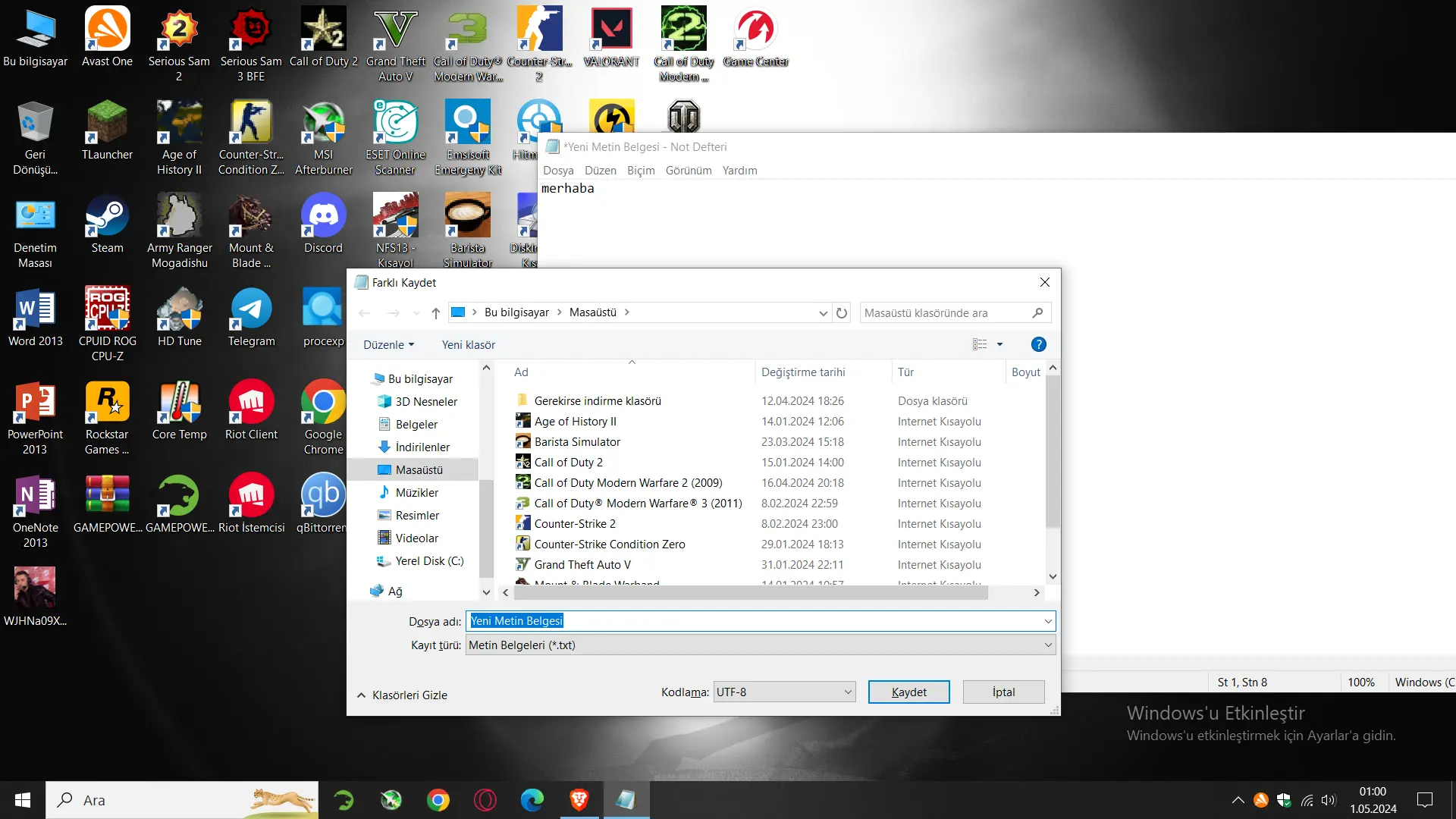This screenshot has width=1456, height=819.
Task: Select the OneNote 2013 desktop icon
Action: [x=35, y=510]
